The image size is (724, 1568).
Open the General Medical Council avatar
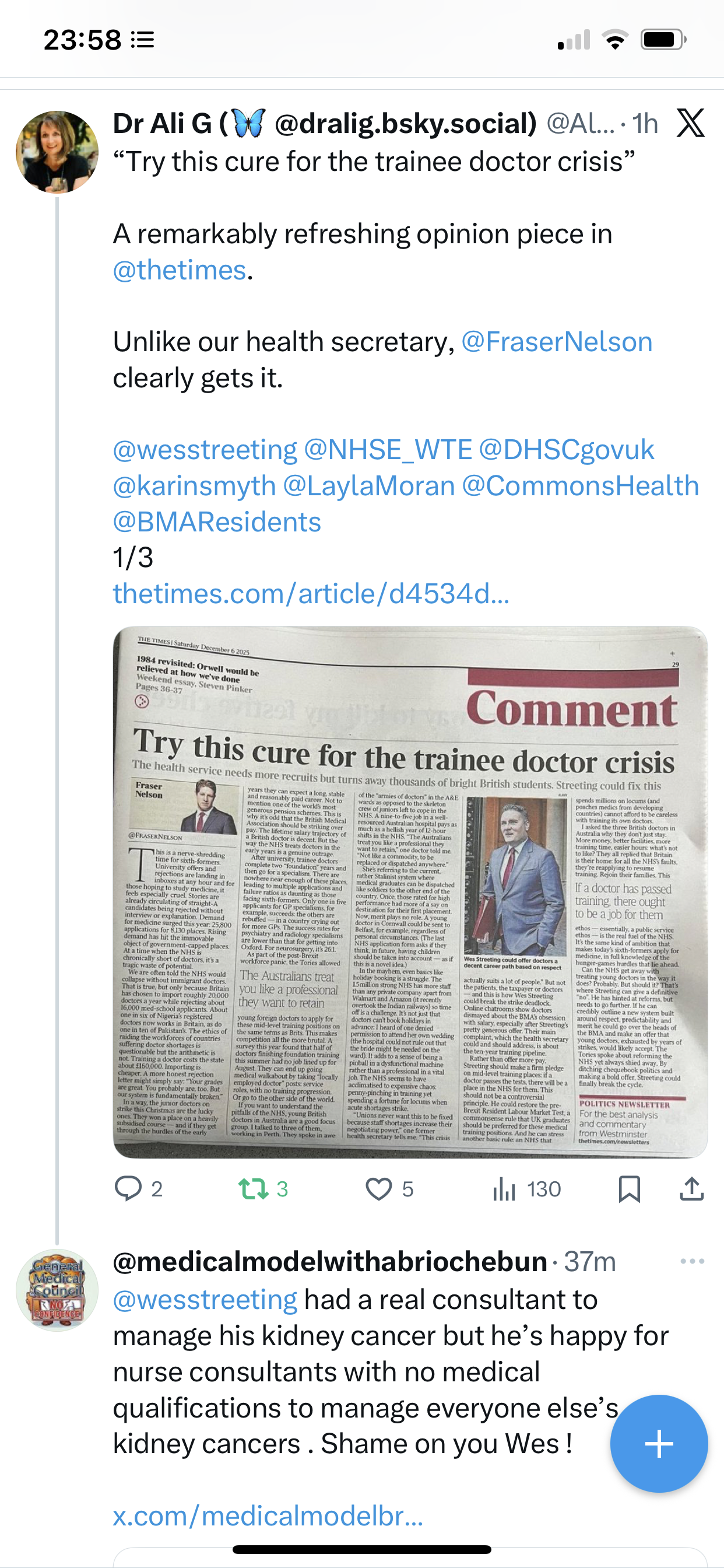57,1290
